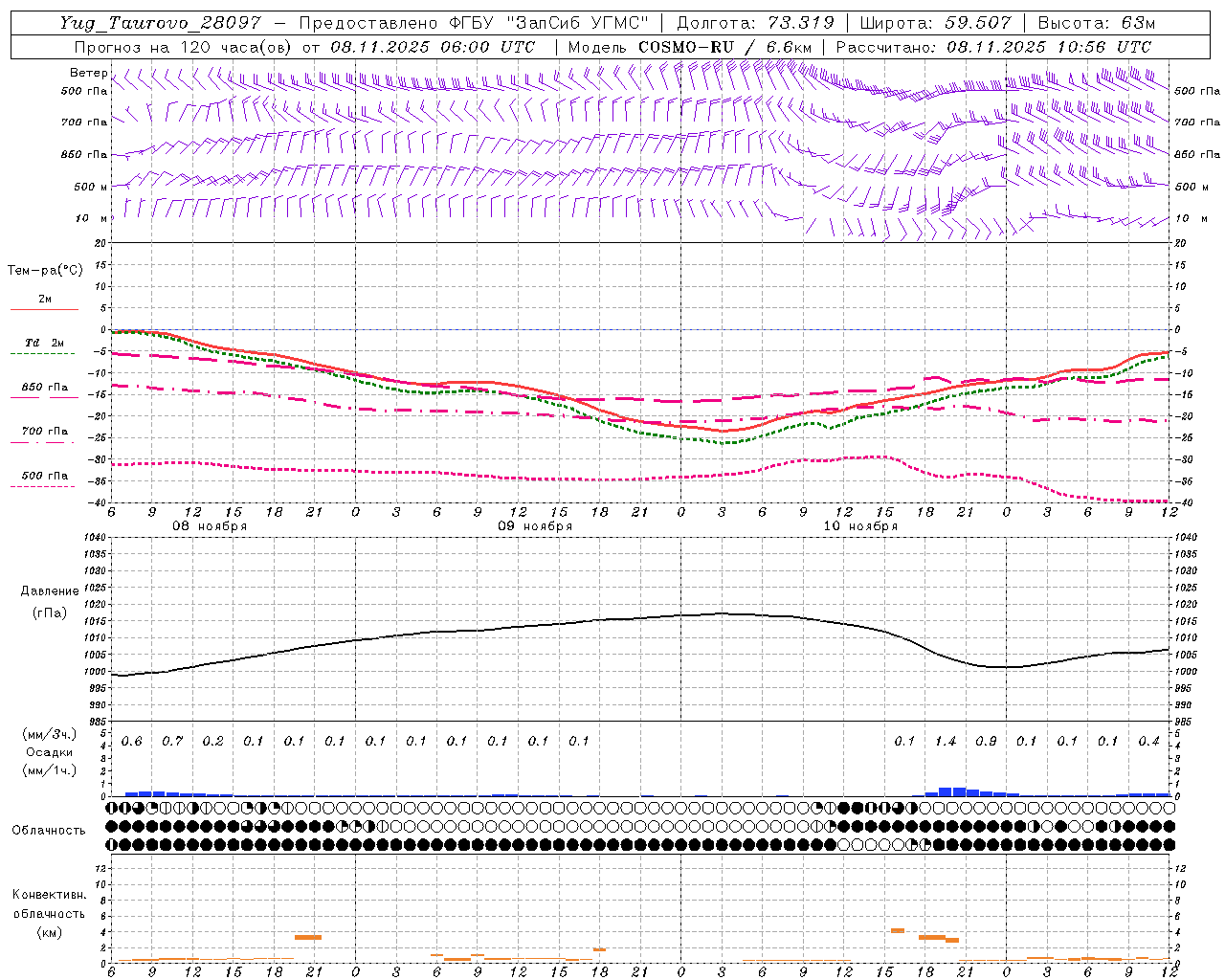This screenshot has width=1225, height=980.
Task: Select the (мм/1ч.) precipitation unit label
Action: click(x=50, y=770)
